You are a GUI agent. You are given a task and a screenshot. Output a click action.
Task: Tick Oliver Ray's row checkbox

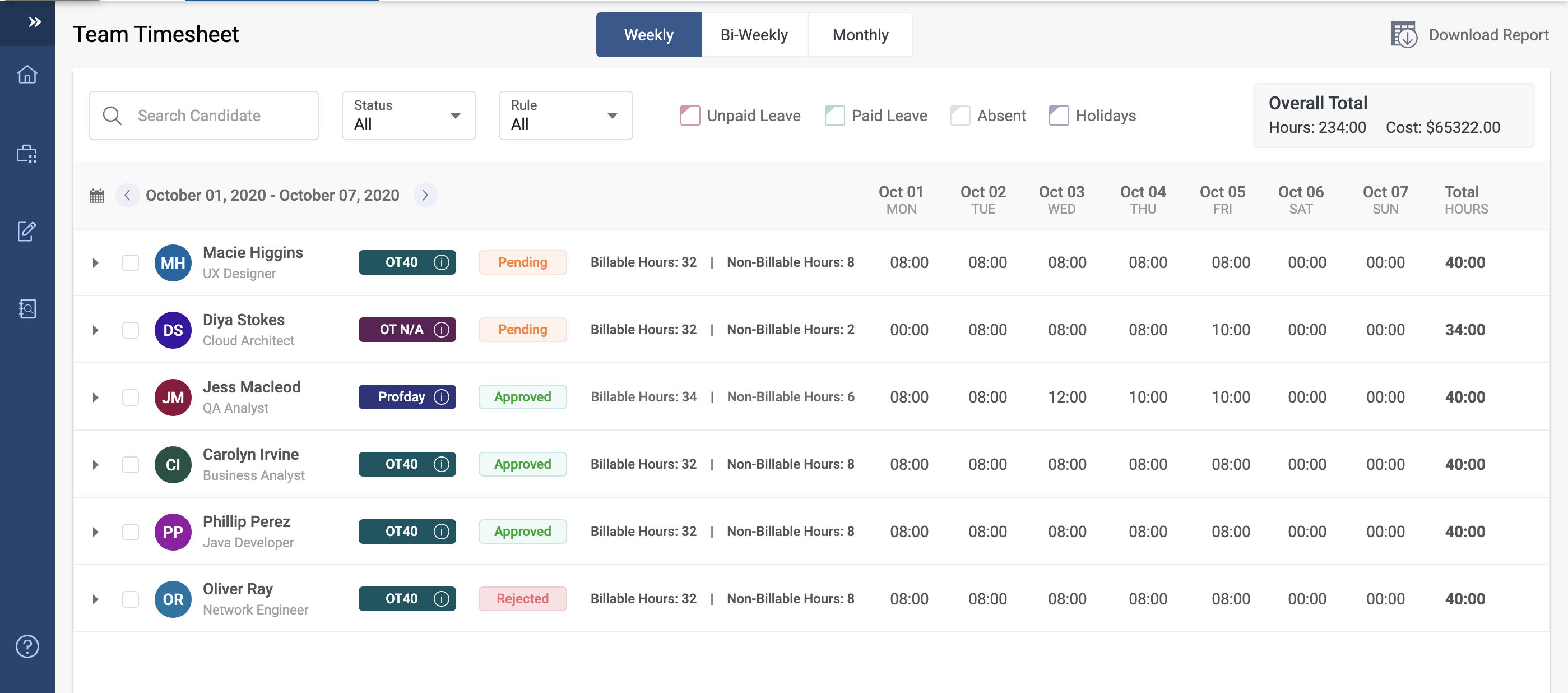[130, 599]
